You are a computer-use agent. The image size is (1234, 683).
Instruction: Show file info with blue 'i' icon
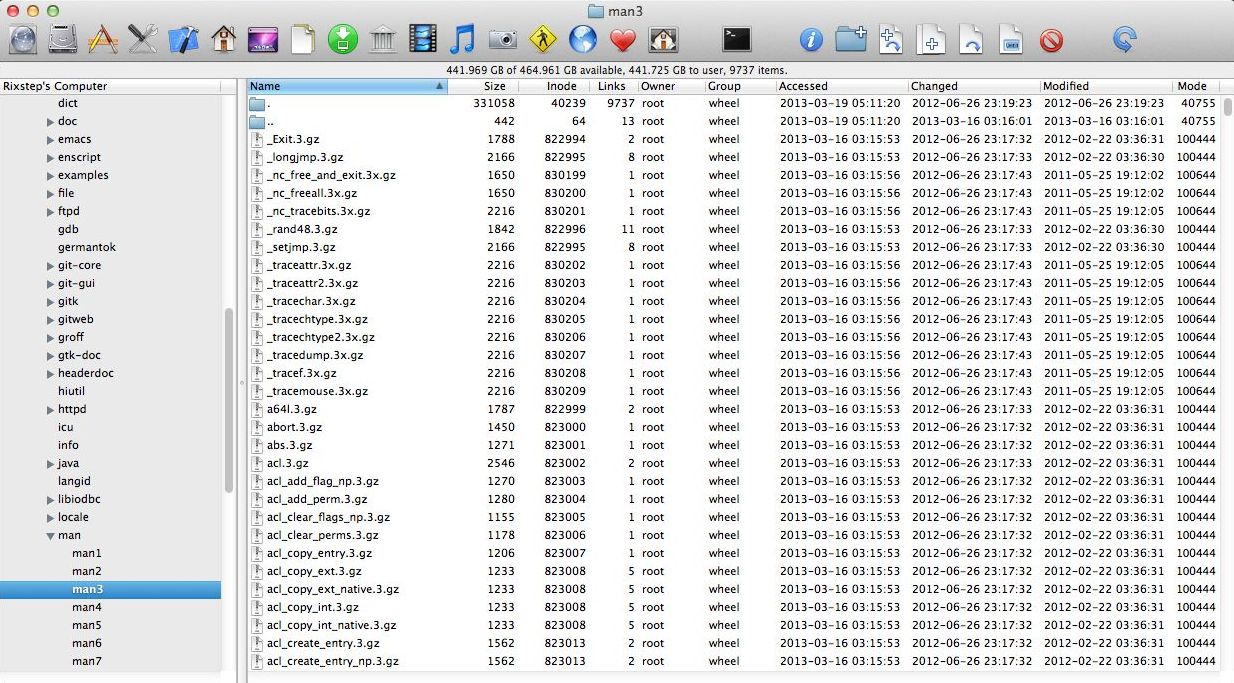point(811,40)
